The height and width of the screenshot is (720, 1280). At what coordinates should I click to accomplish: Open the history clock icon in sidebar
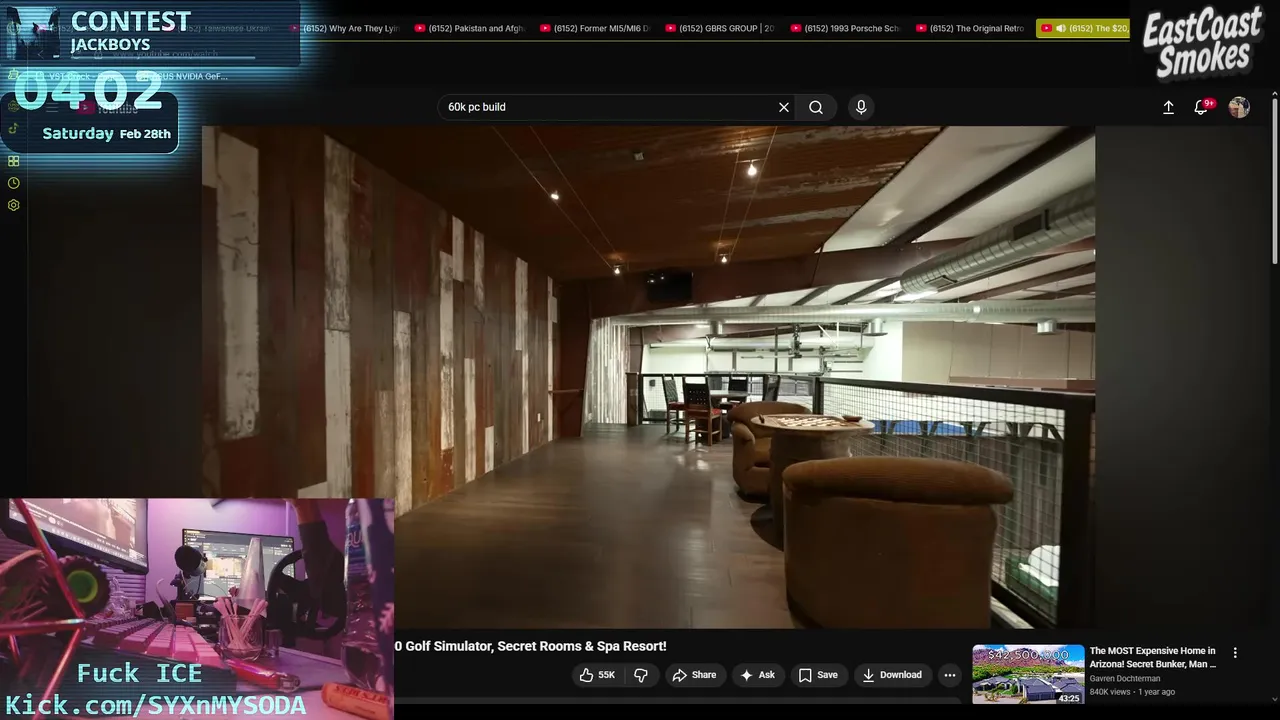coord(13,183)
